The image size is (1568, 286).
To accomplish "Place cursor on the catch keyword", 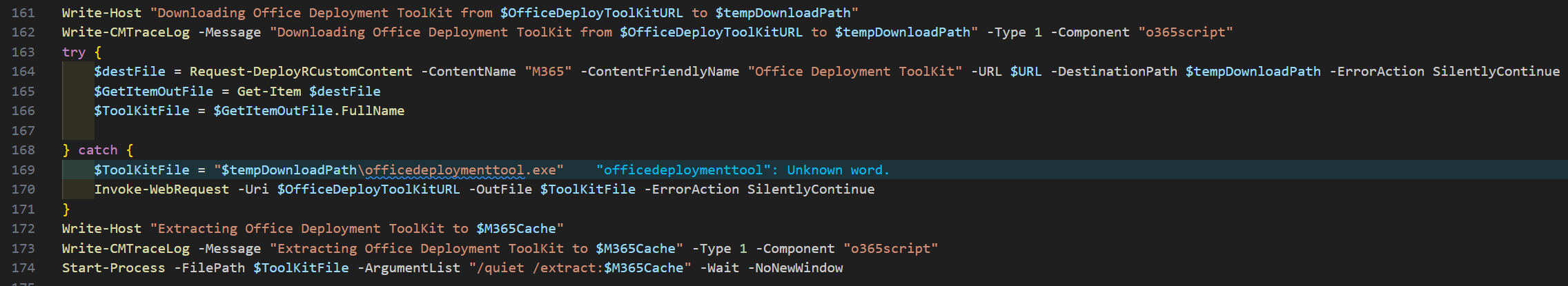I will click(98, 150).
